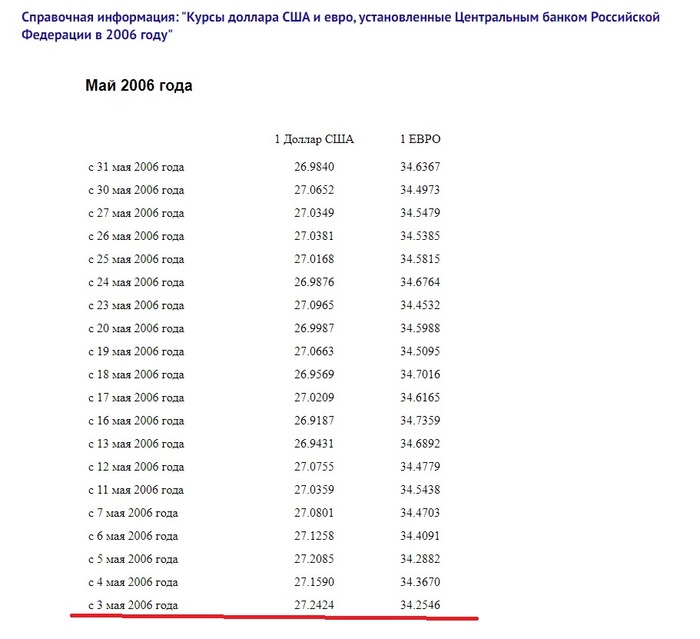Select dollar rate 27.0349

(x=314, y=213)
